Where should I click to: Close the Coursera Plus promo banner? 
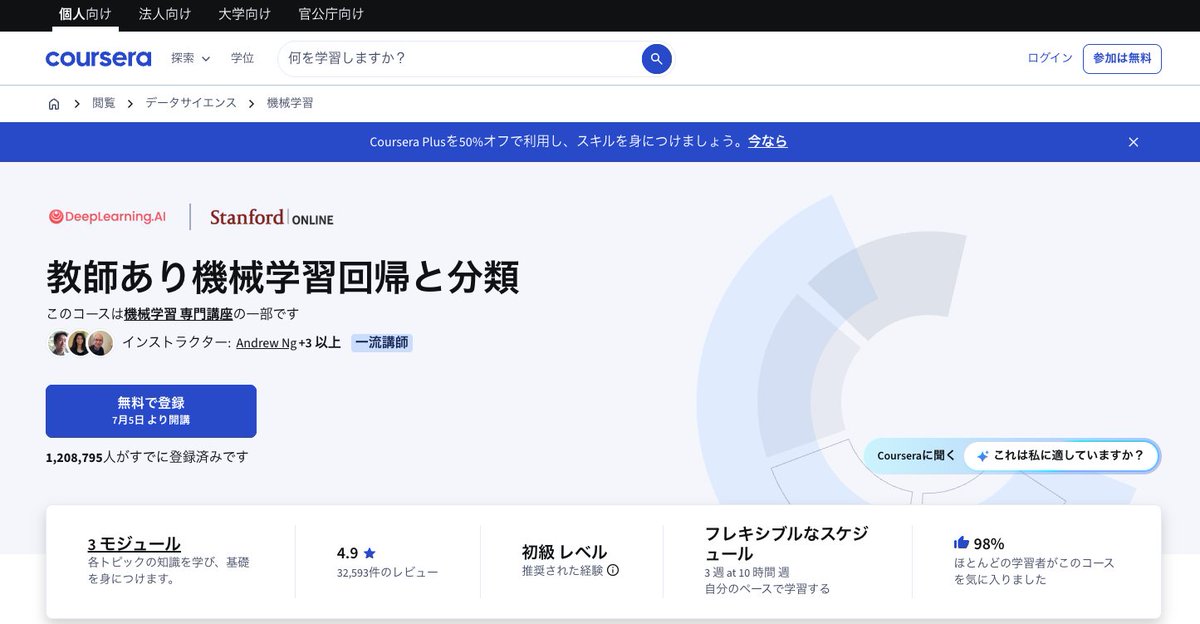(1133, 142)
